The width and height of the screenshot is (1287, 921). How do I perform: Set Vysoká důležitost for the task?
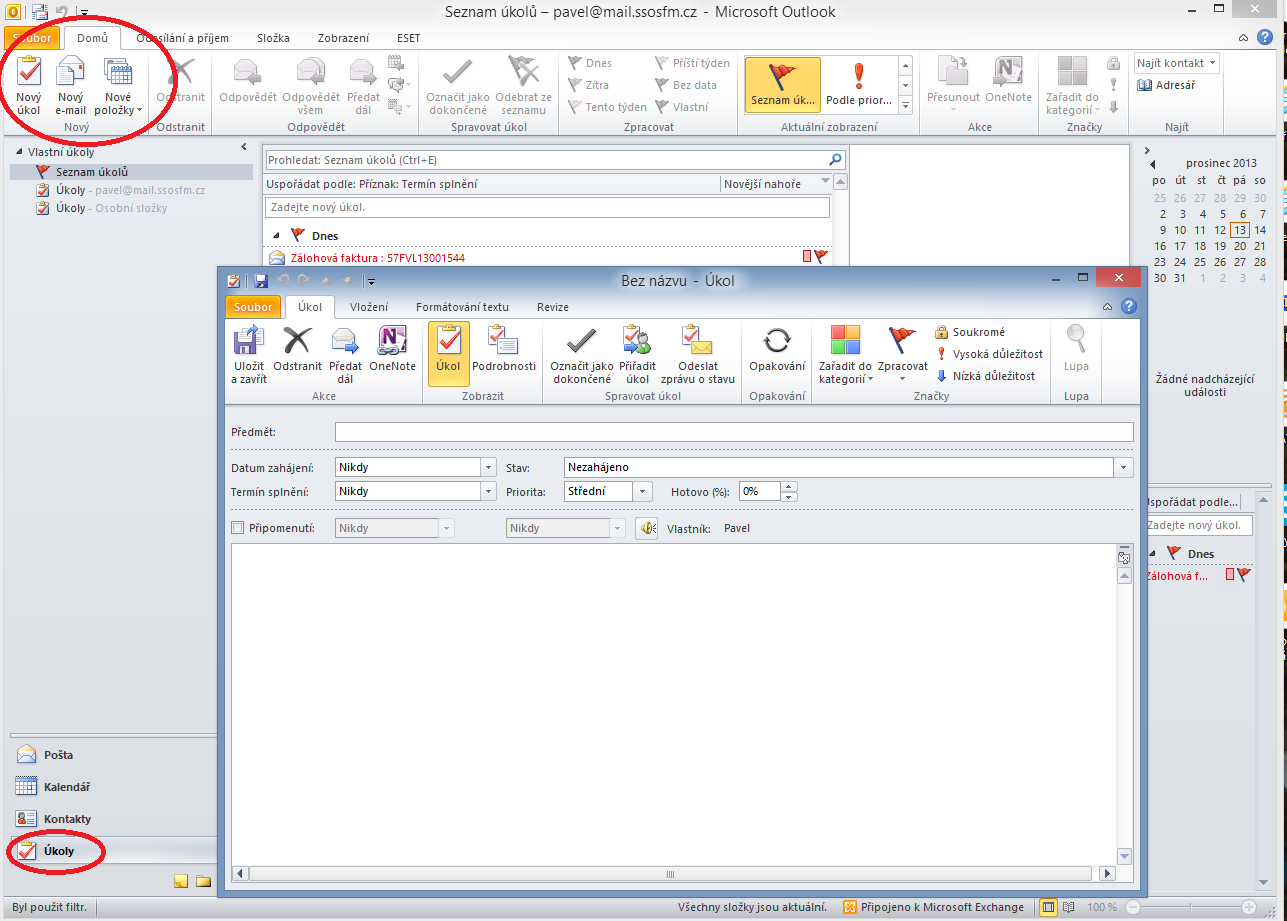(x=989, y=354)
